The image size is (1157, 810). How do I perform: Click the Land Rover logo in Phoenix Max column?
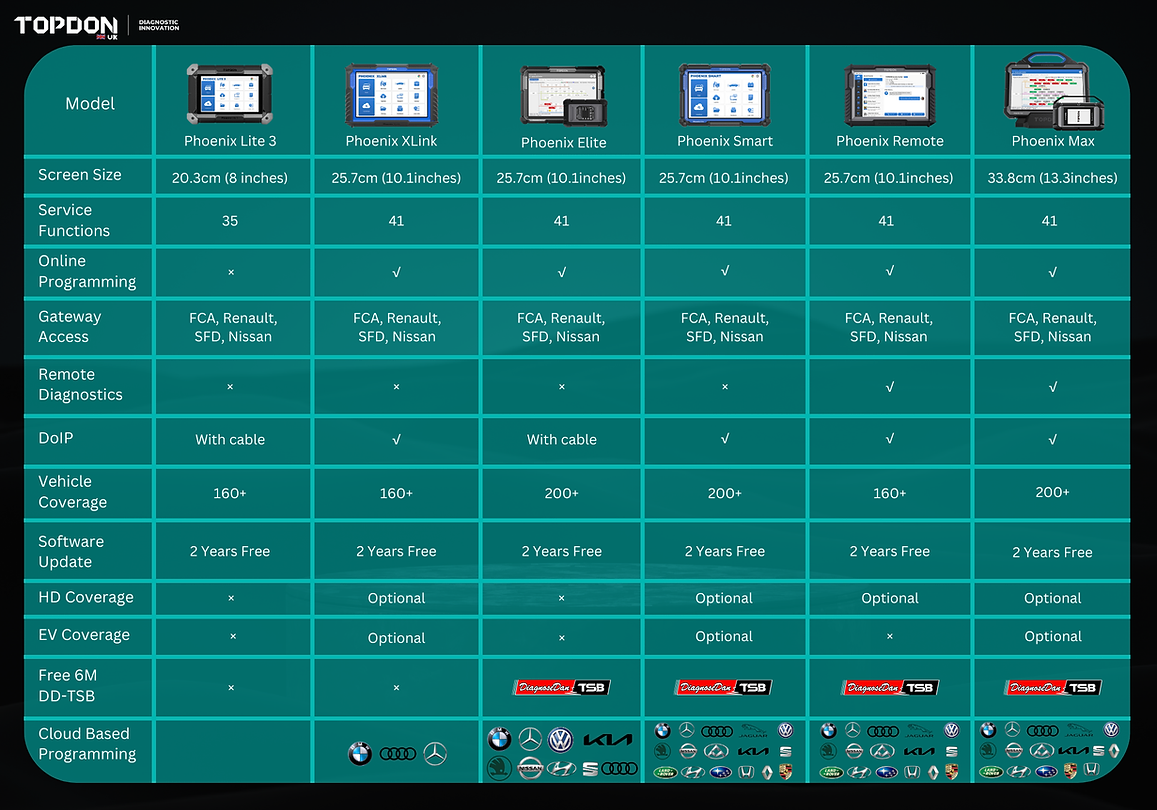[x=991, y=772]
